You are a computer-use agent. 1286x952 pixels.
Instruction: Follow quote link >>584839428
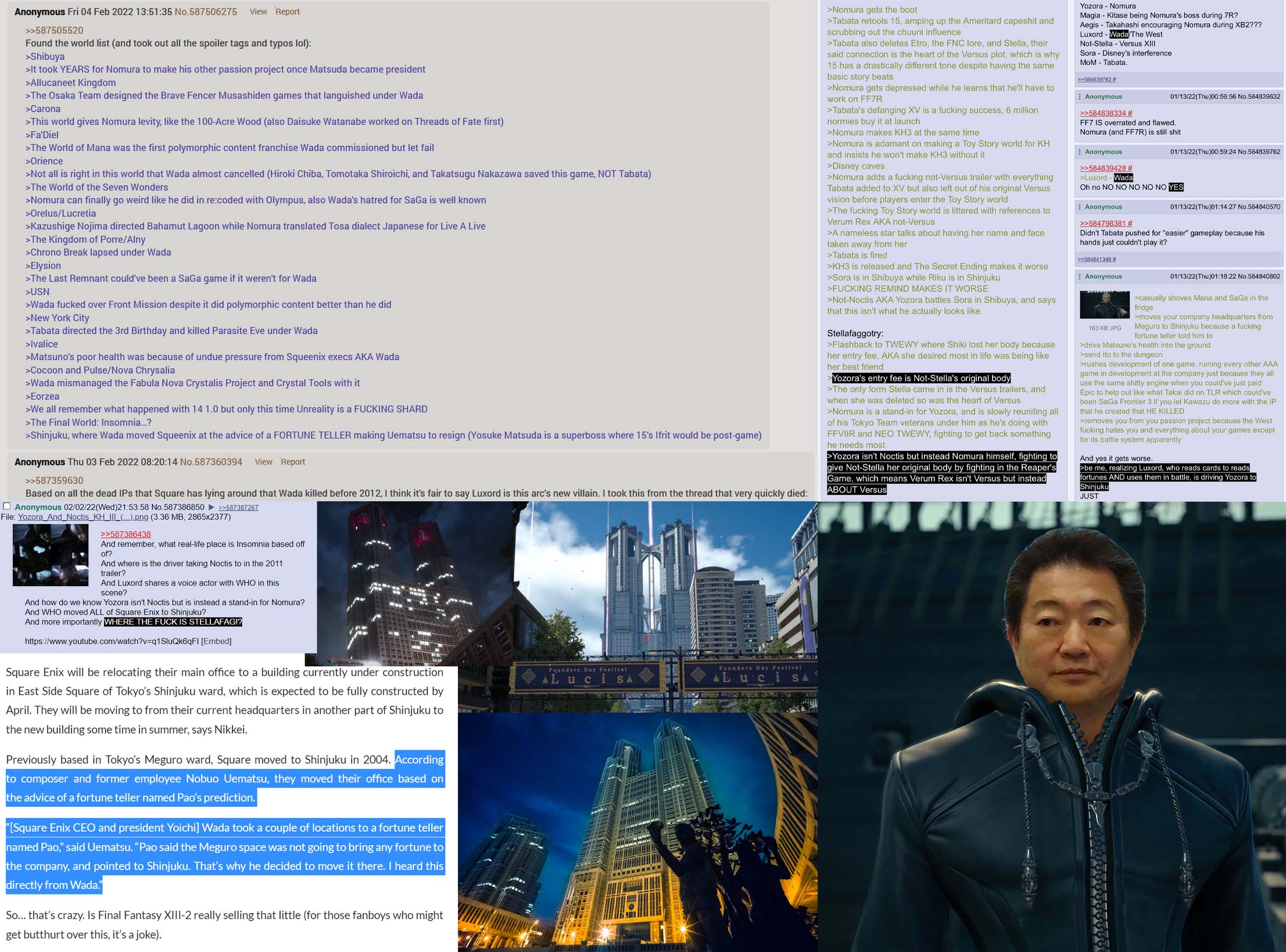(1106, 168)
